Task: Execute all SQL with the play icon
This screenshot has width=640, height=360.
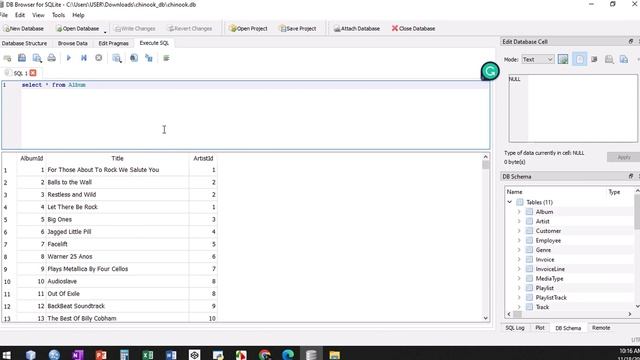Action: pos(69,58)
